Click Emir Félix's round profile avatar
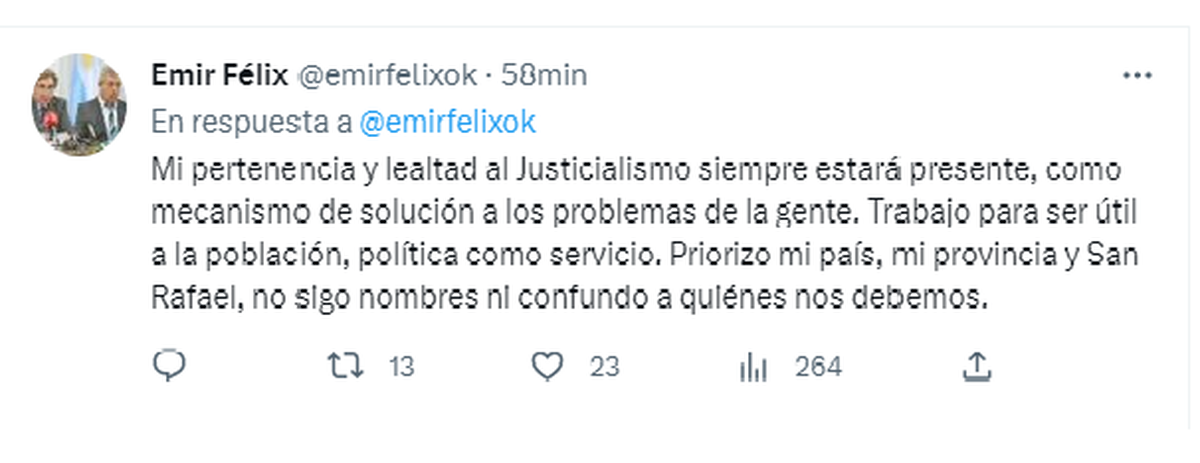The height and width of the screenshot is (463, 1200). (x=78, y=105)
